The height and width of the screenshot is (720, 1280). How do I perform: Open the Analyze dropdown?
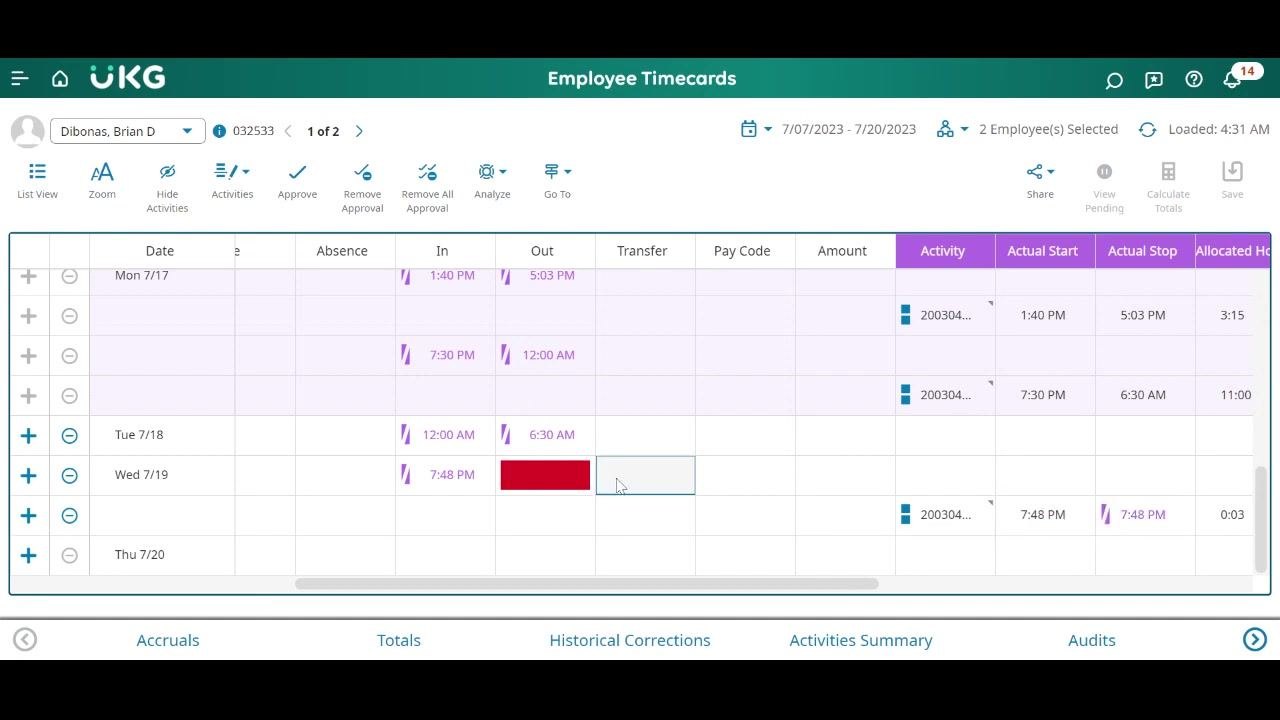tap(492, 181)
